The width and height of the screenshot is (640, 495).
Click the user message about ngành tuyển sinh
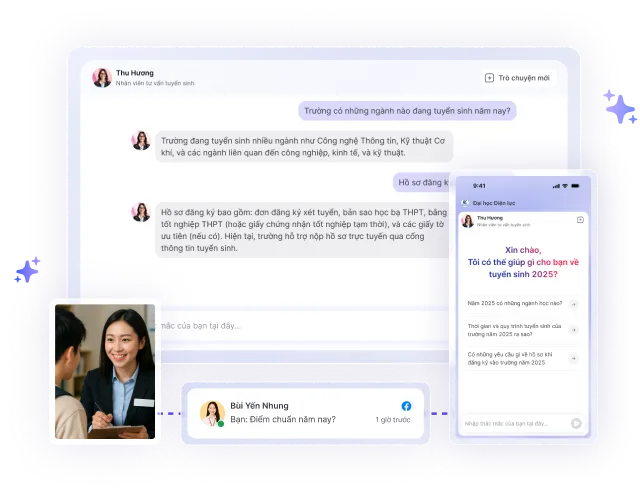407,111
